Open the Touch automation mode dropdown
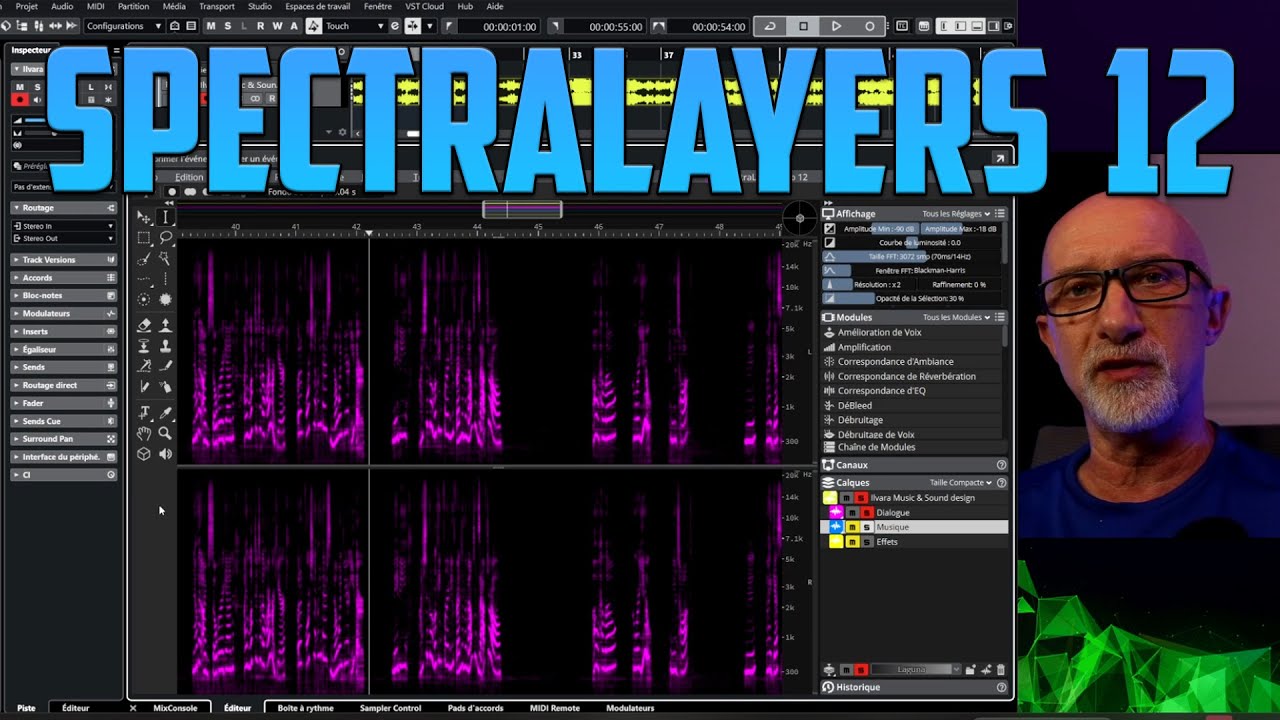This screenshot has height=720, width=1280. 355,26
